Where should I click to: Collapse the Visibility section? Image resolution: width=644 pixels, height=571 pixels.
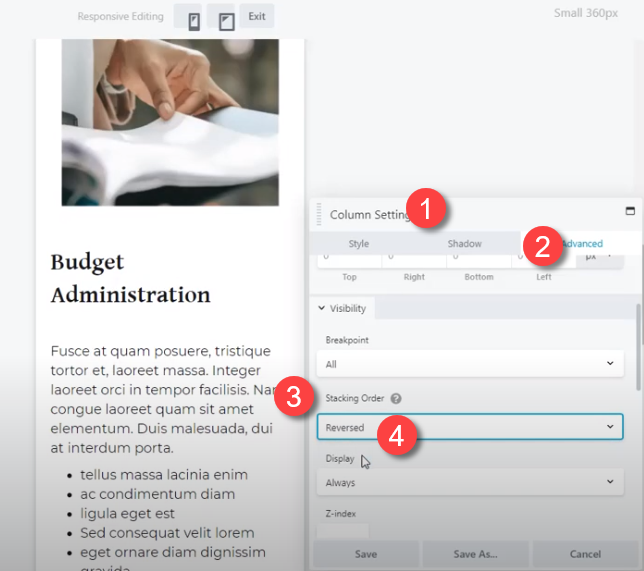pos(343,308)
